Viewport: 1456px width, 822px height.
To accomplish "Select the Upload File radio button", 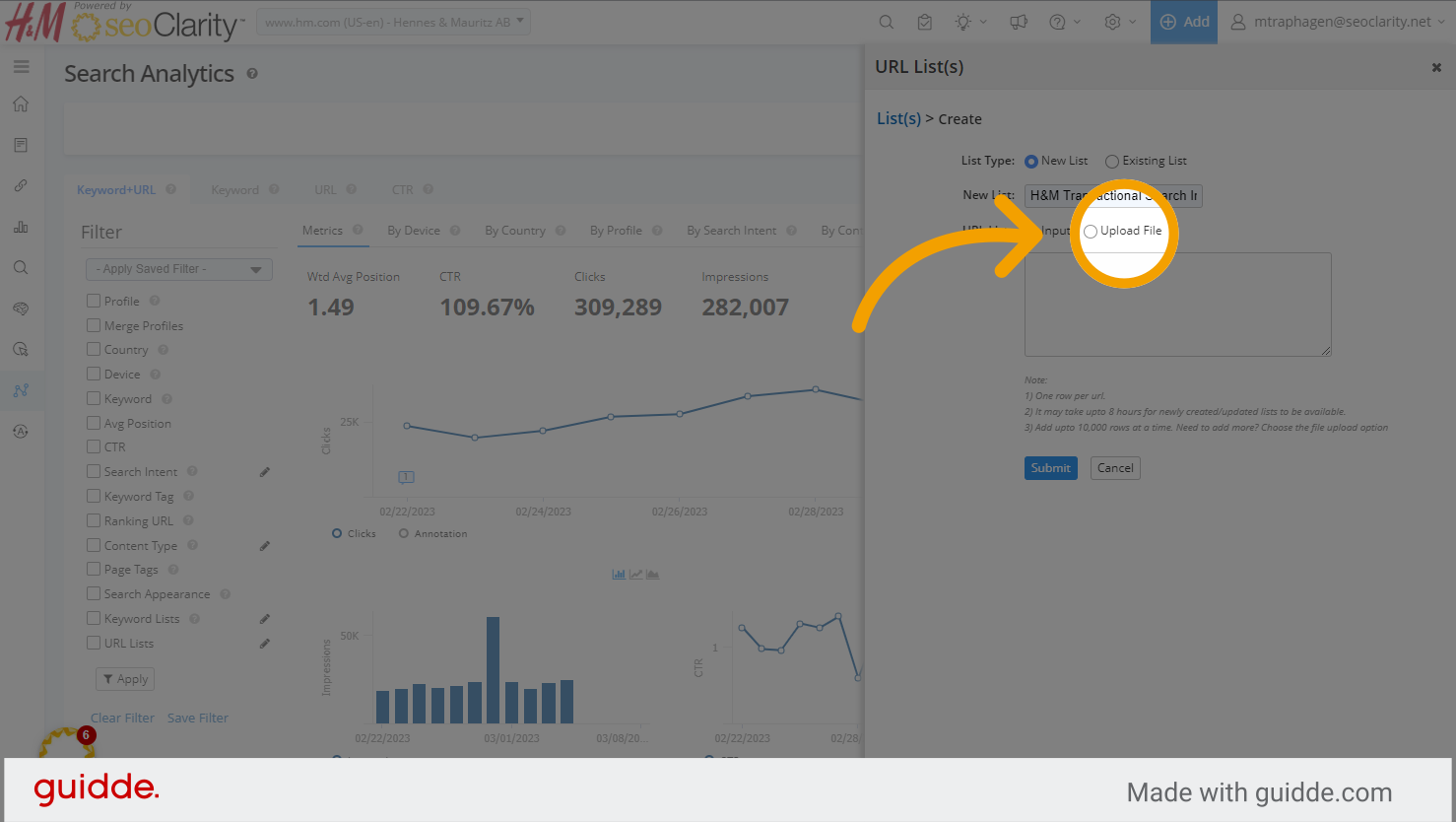I will pyautogui.click(x=1091, y=232).
